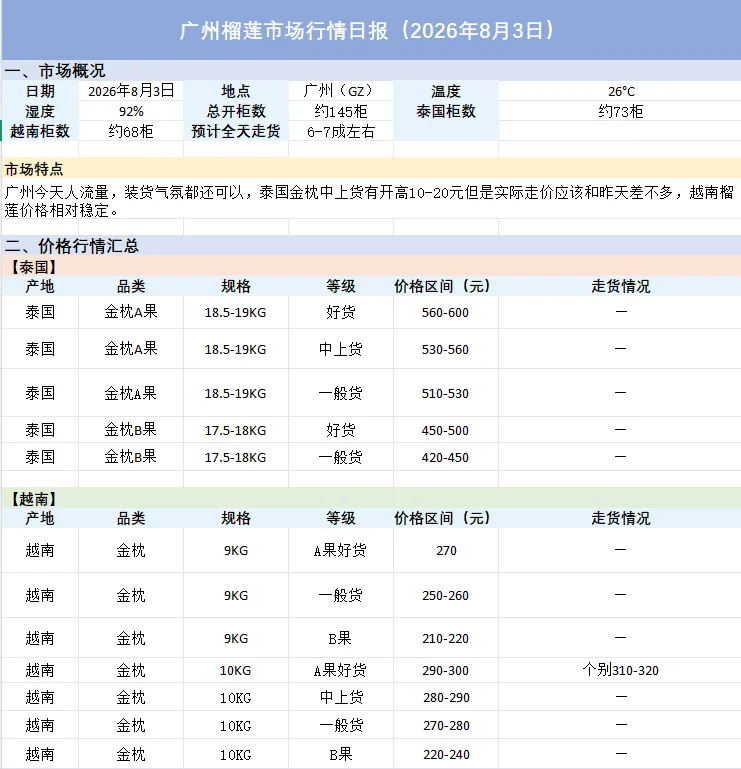Click the 约68柜 Vietnam containers cell

(131, 131)
